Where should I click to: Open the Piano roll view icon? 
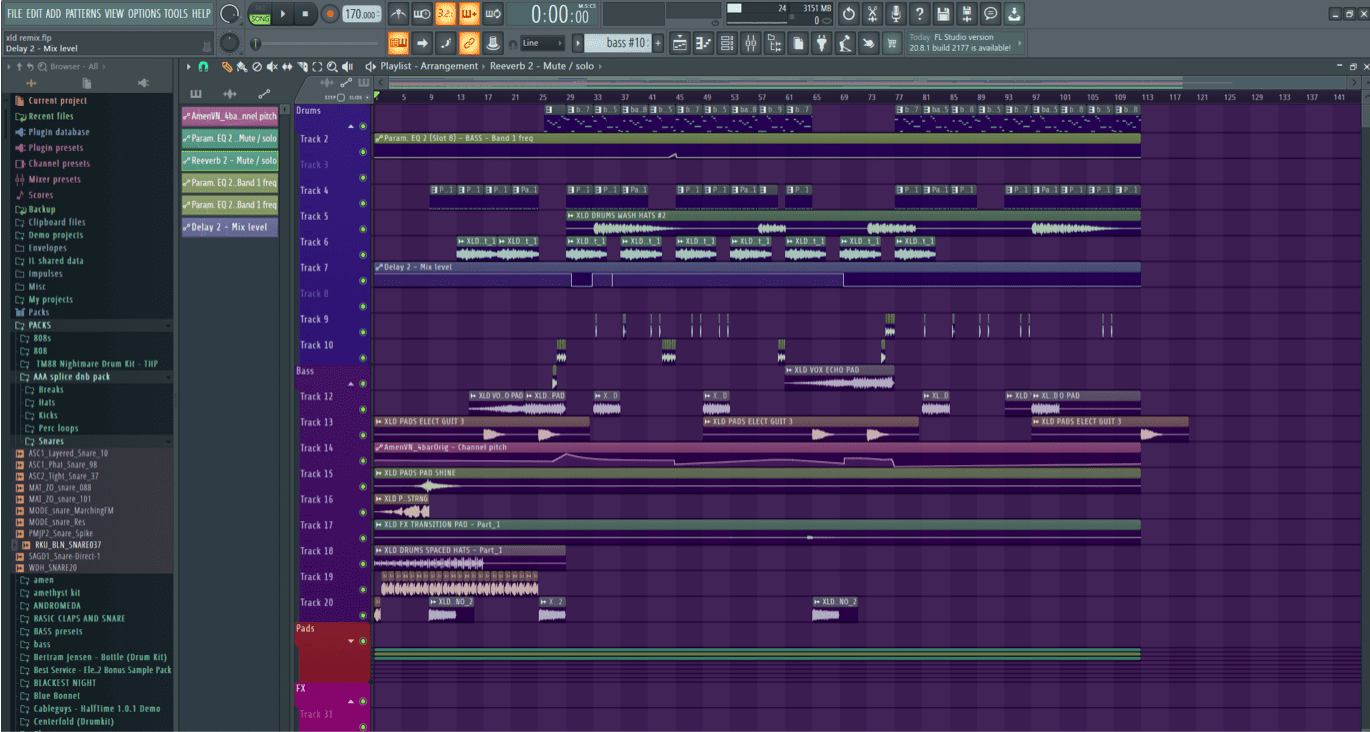pyautogui.click(x=703, y=43)
